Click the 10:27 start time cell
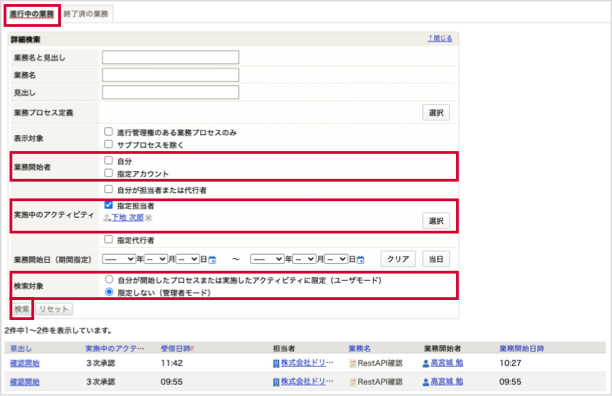 (511, 363)
